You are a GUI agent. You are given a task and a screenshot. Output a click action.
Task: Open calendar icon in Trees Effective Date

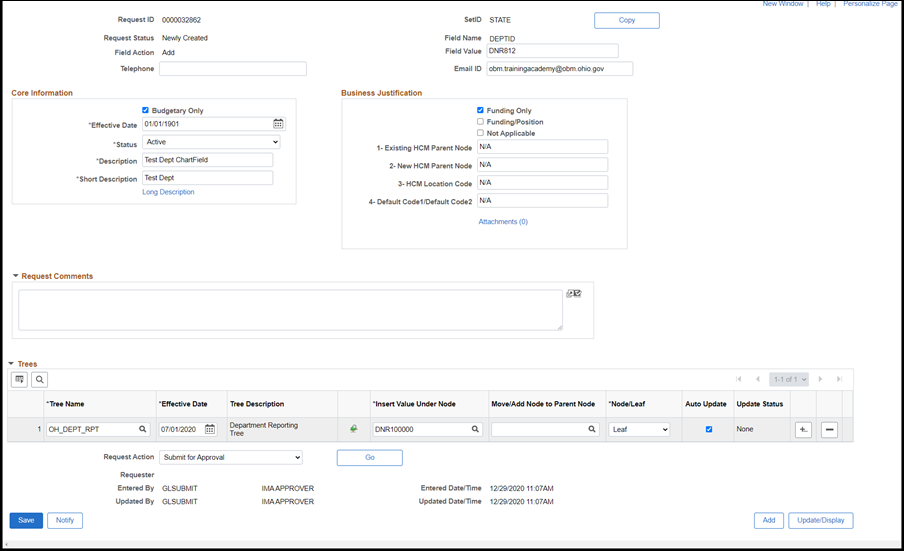point(210,430)
